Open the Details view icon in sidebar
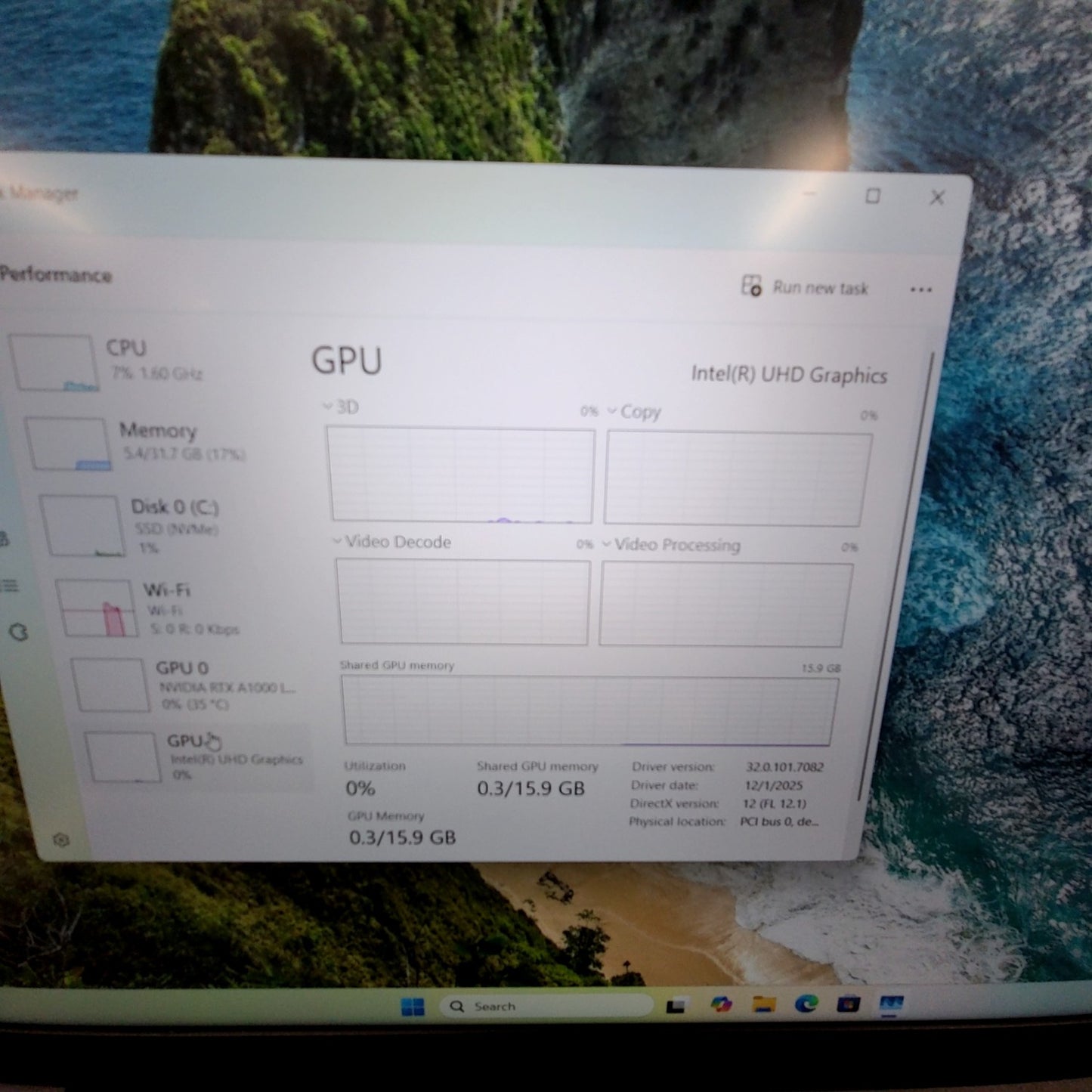The image size is (1092, 1092). click(x=11, y=586)
